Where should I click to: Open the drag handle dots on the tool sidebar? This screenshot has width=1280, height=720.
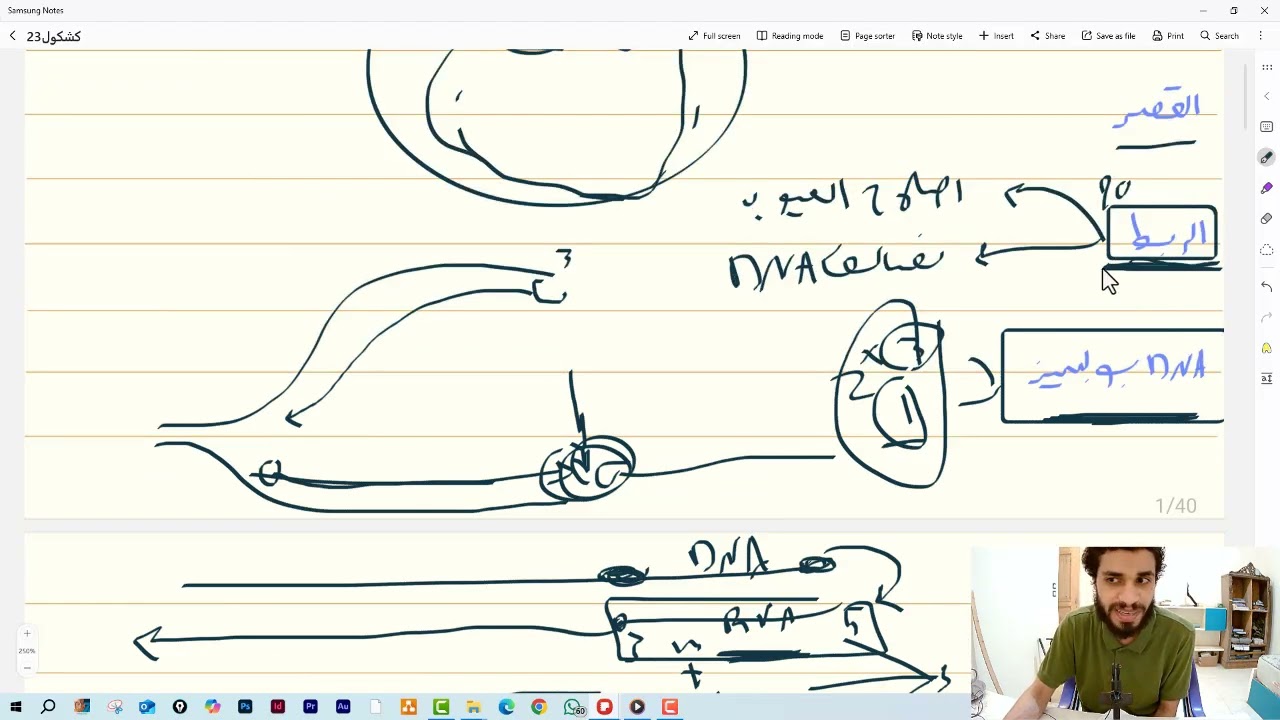1267,67
